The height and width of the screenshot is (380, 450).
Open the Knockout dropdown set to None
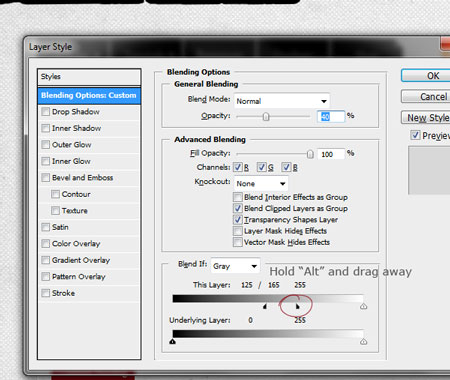(x=261, y=183)
